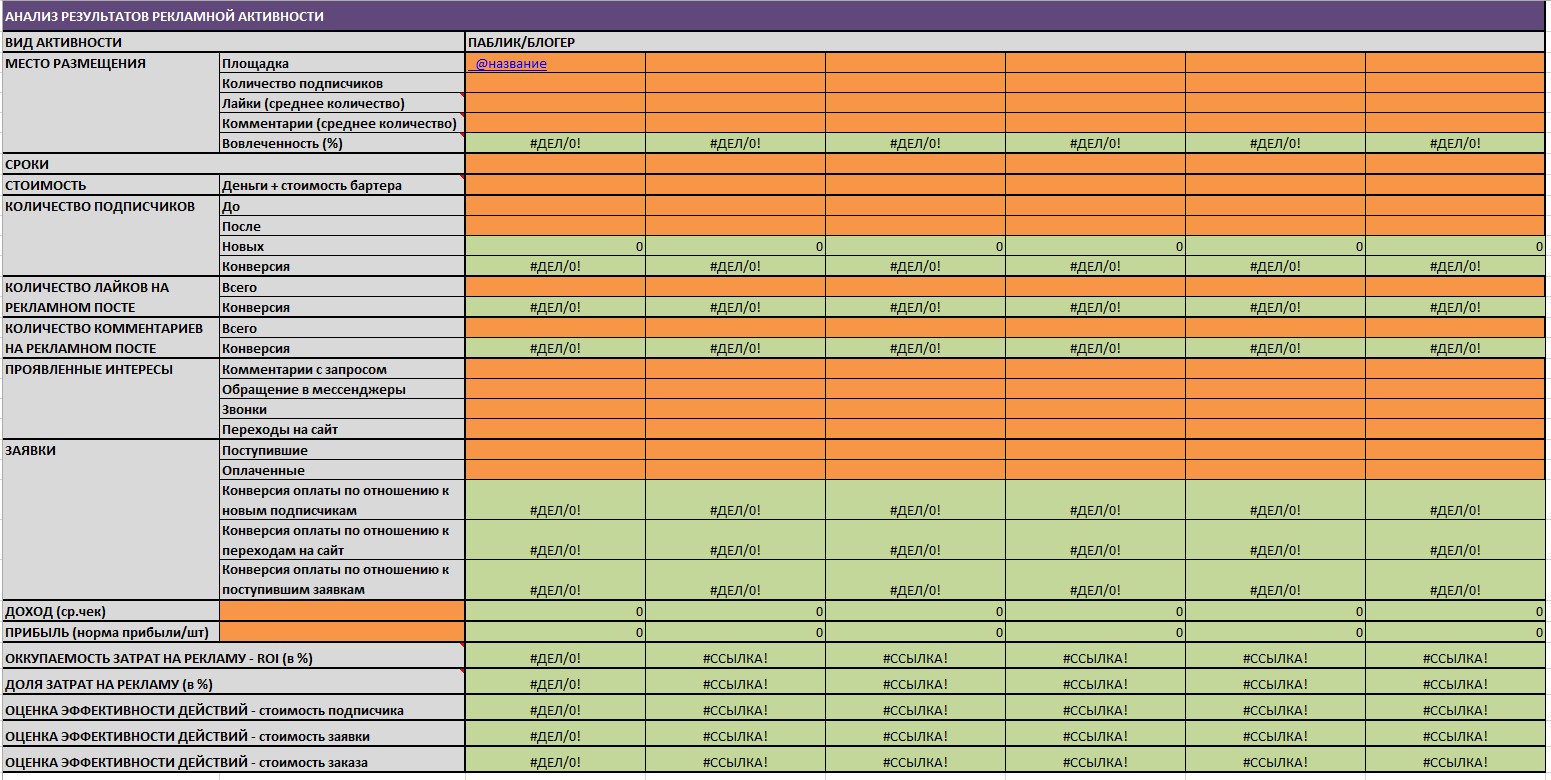Select the Площадка row label
Viewport: 1551px width, 780px height.
point(342,63)
